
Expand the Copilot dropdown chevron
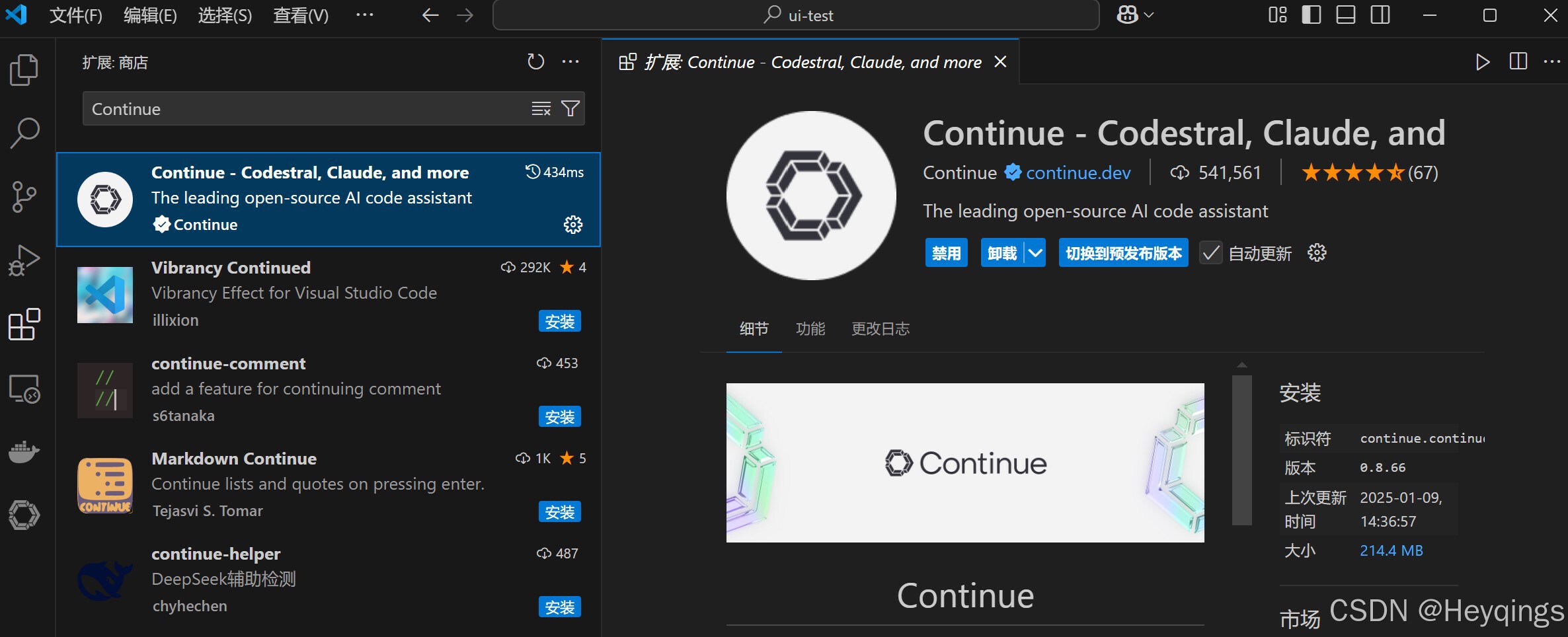(x=1149, y=15)
